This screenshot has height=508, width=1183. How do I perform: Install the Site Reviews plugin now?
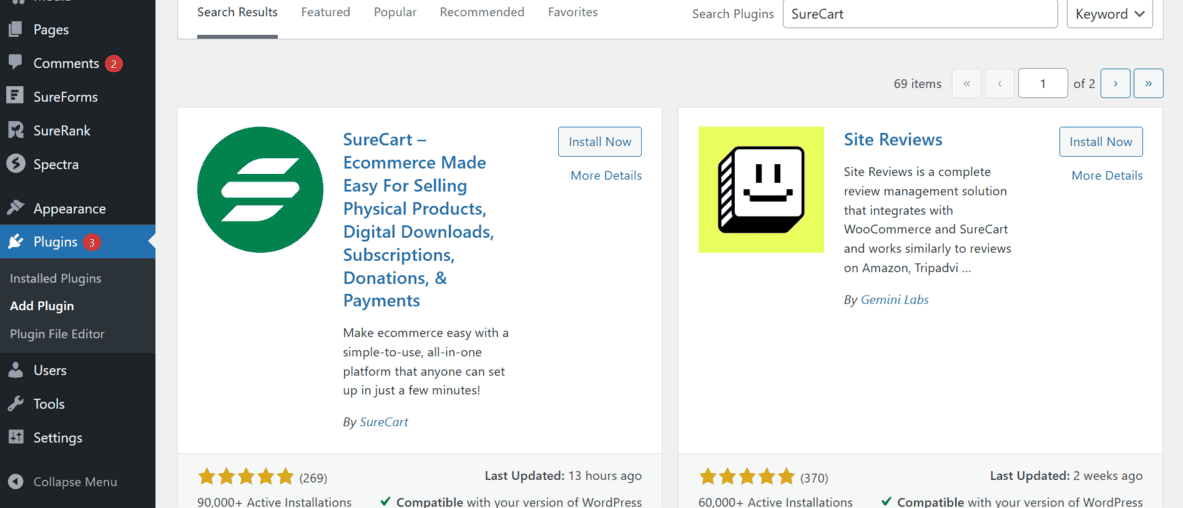pos(1101,142)
